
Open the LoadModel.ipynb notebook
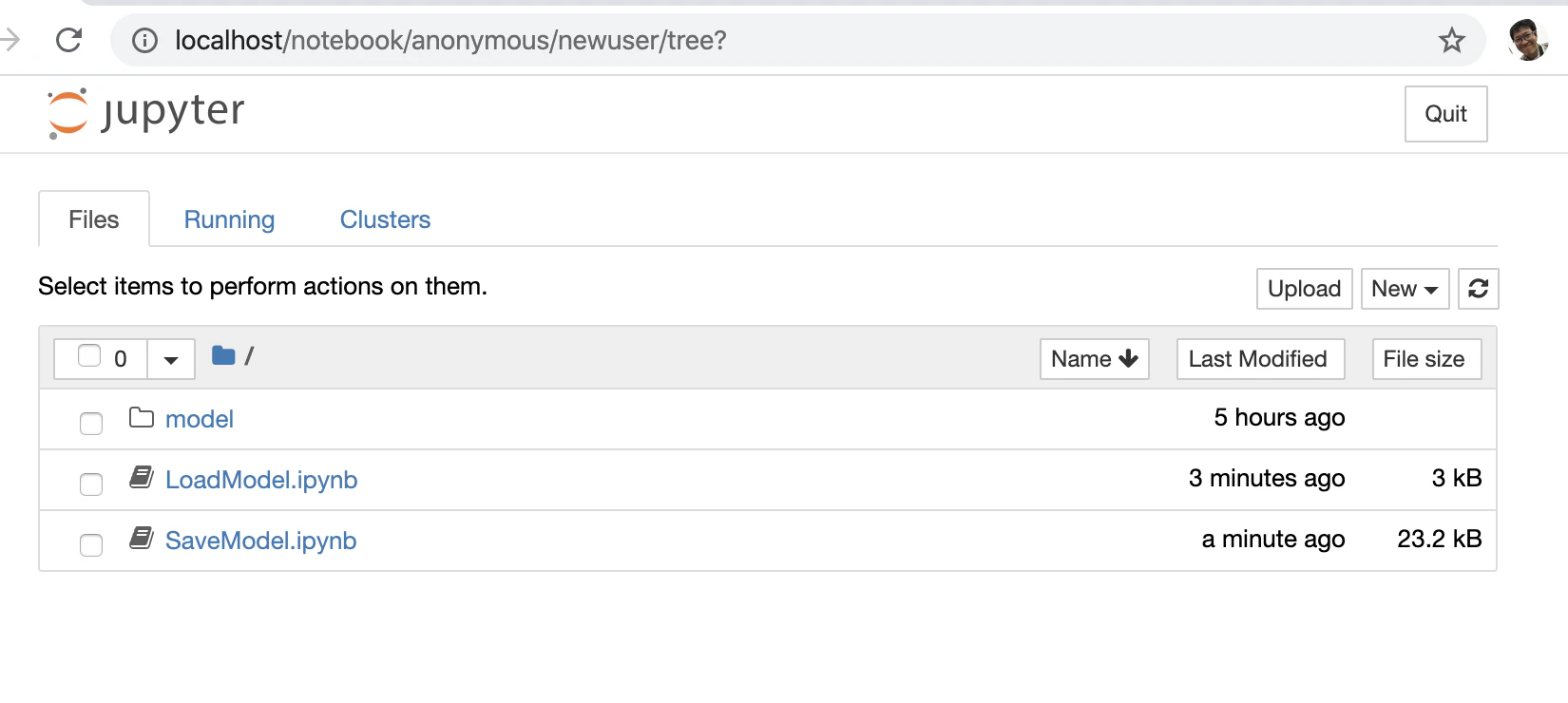click(261, 480)
